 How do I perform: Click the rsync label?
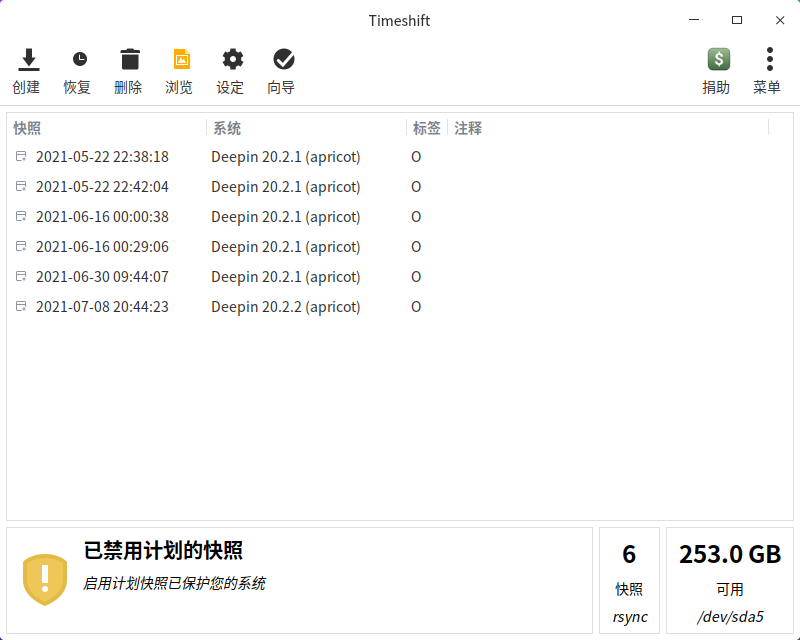click(630, 617)
